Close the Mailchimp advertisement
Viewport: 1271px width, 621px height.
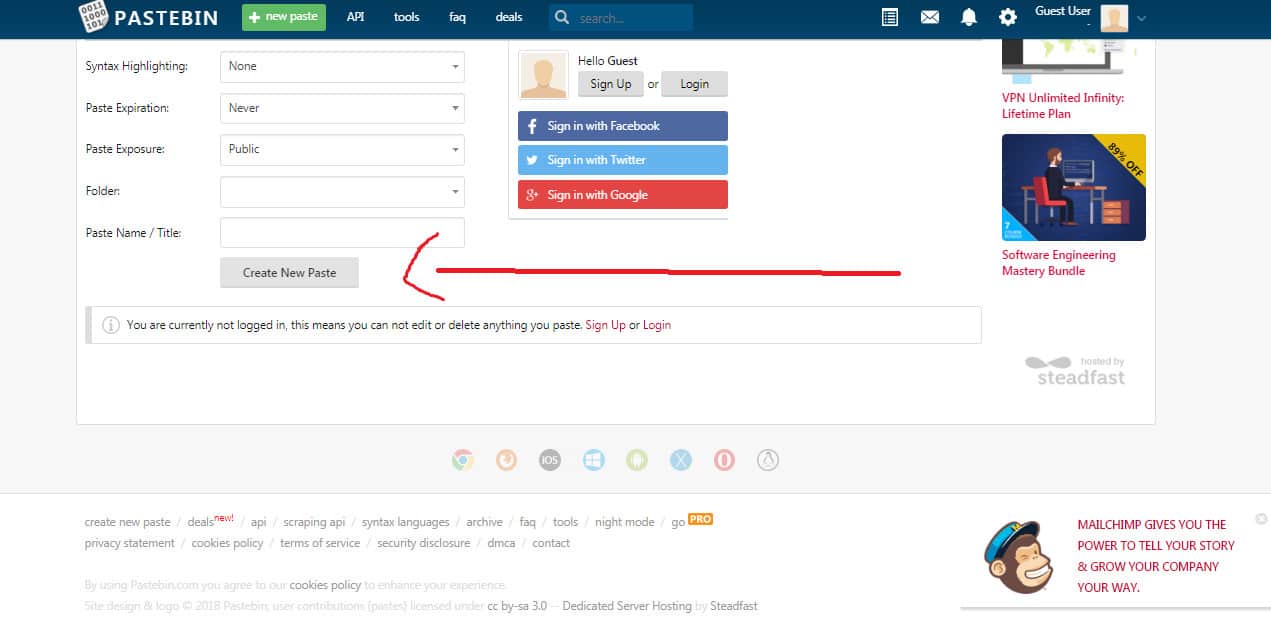click(1261, 519)
